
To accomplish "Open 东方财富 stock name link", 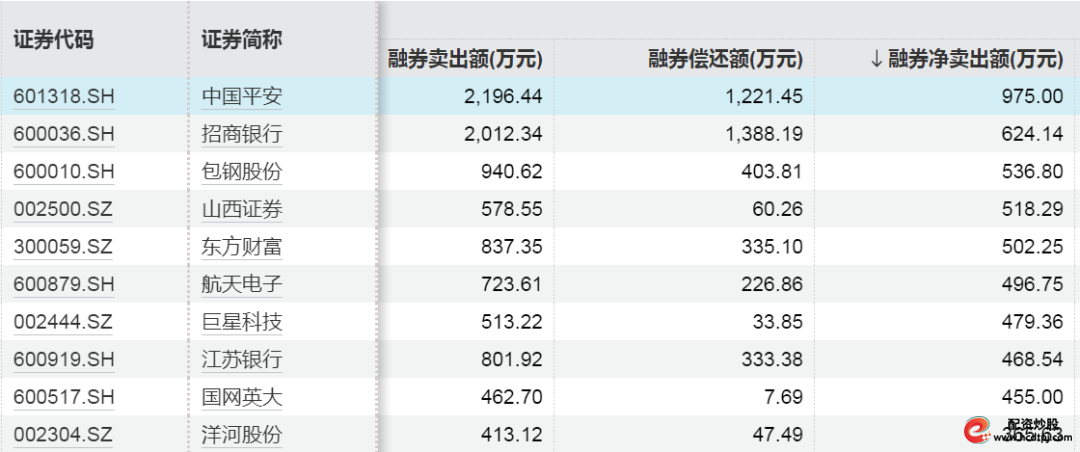I will (x=242, y=247).
